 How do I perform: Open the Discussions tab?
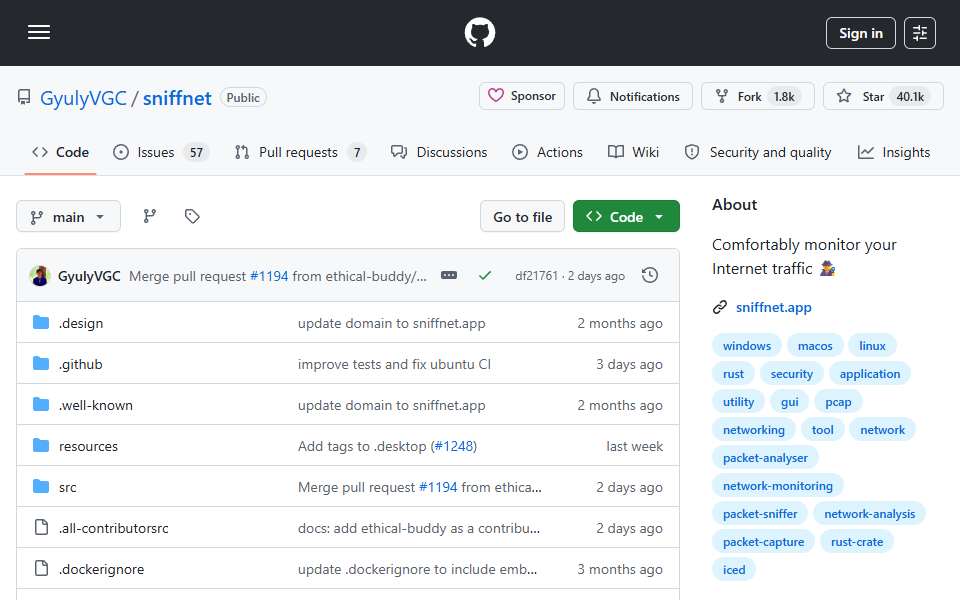pos(439,152)
